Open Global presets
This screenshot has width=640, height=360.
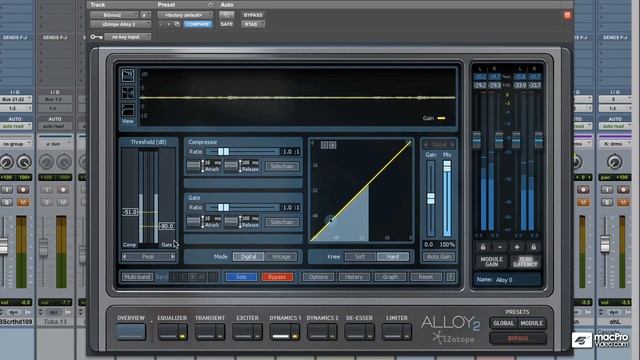point(504,323)
